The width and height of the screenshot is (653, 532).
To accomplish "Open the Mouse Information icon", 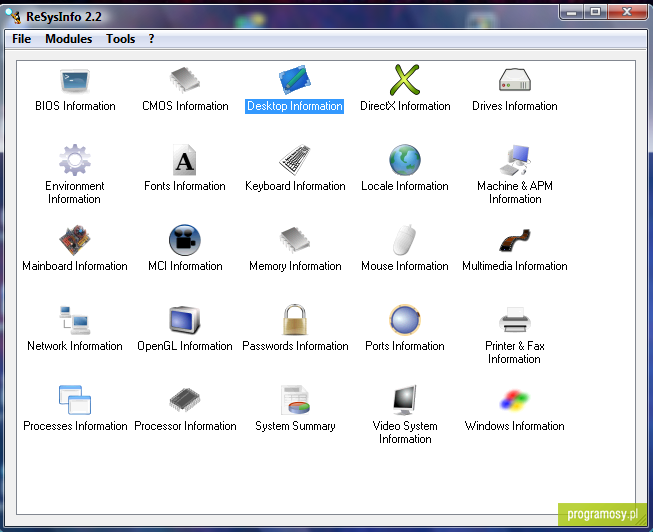I will point(405,240).
